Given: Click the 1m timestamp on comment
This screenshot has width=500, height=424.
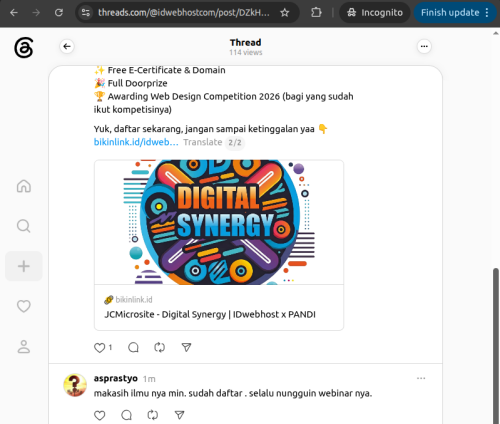Looking at the screenshot, I should 149,379.
